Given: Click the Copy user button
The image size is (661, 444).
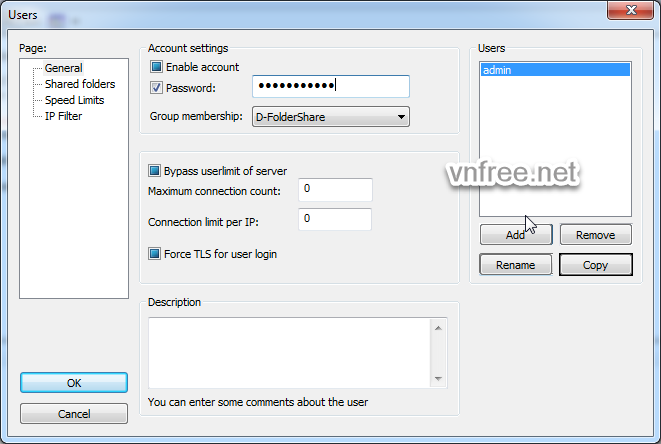Looking at the screenshot, I should point(596,265).
